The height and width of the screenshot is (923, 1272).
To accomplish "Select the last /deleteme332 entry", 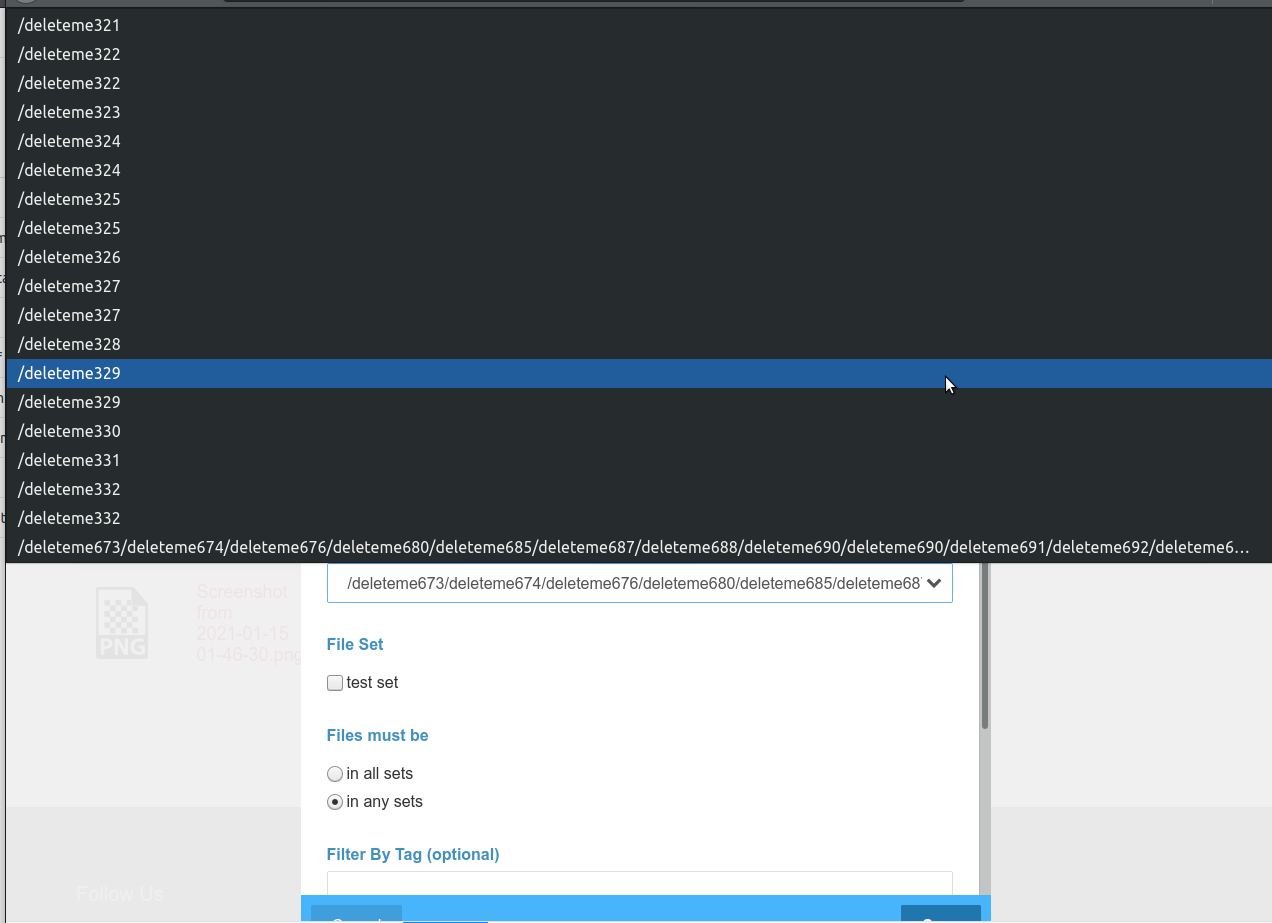I will point(68,518).
